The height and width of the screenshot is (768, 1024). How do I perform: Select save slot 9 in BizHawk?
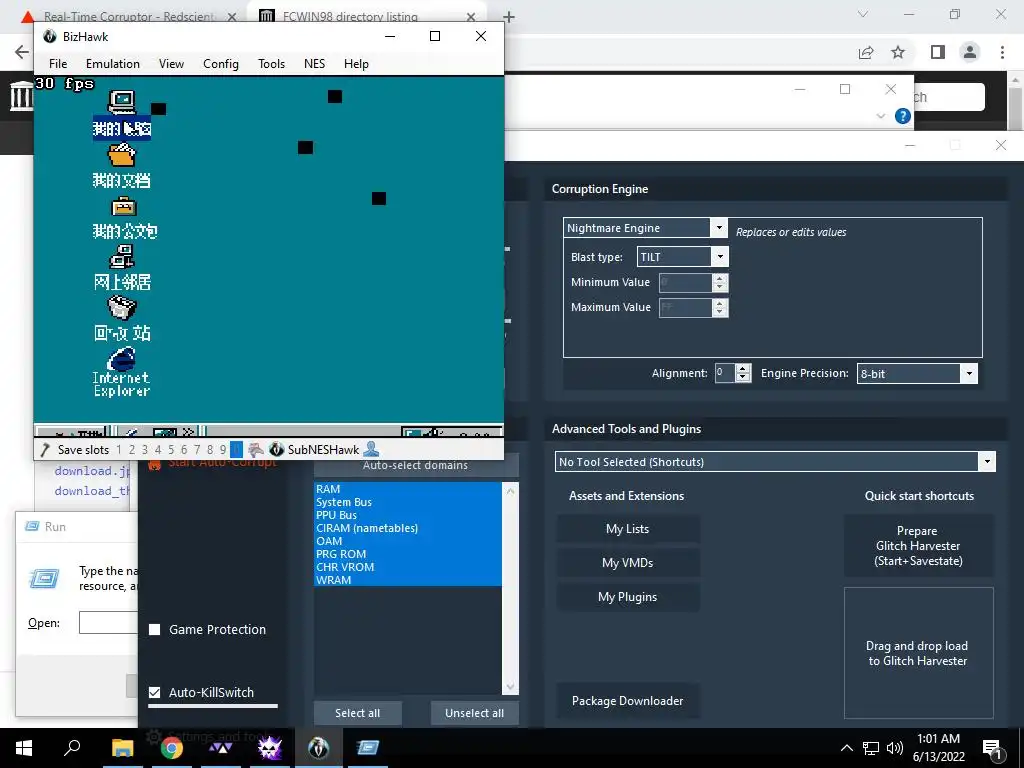coord(223,449)
